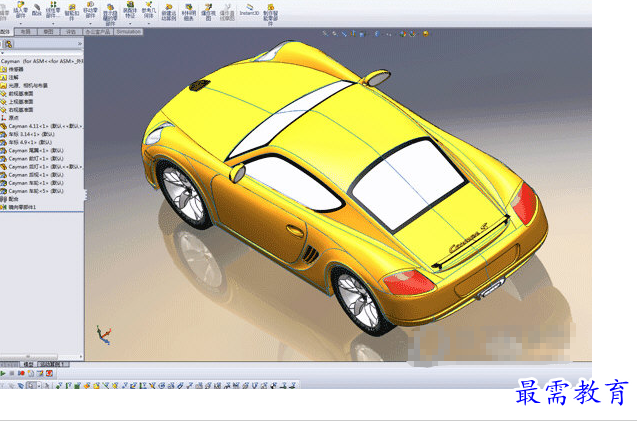Image resolution: width=637 pixels, height=424 pixels.
Task: Open Assembly Features (装配体特征) tool
Action: [130, 10]
